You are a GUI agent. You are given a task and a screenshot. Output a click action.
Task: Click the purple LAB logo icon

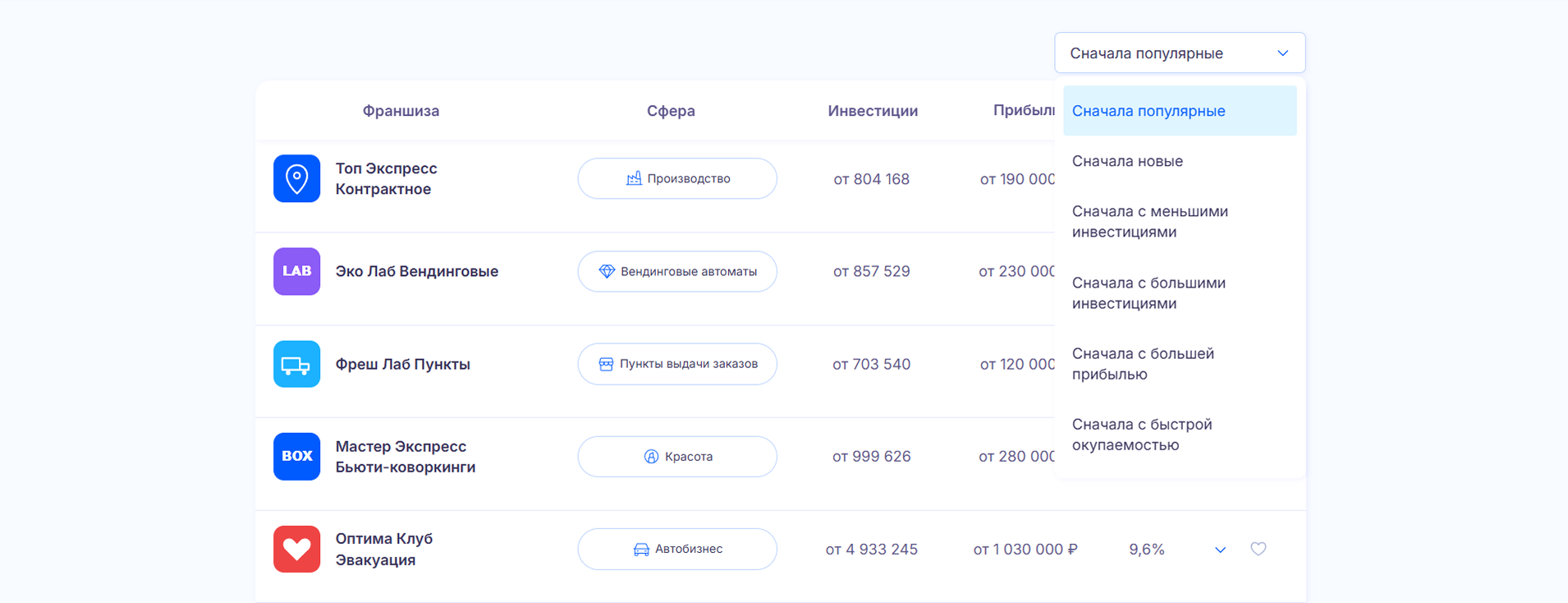point(296,271)
